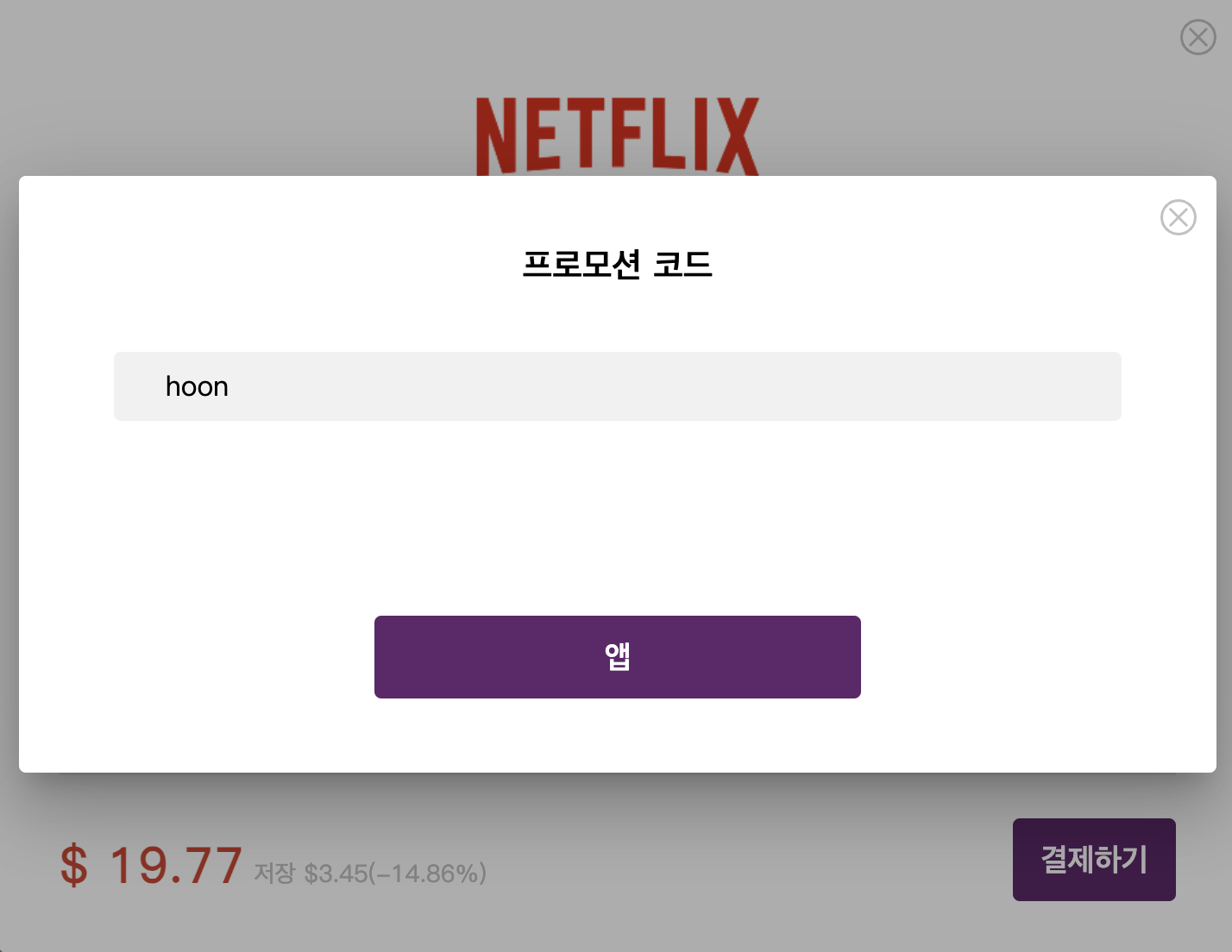Click the Netflix logo
This screenshot has width=1232, height=952.
coord(618,135)
